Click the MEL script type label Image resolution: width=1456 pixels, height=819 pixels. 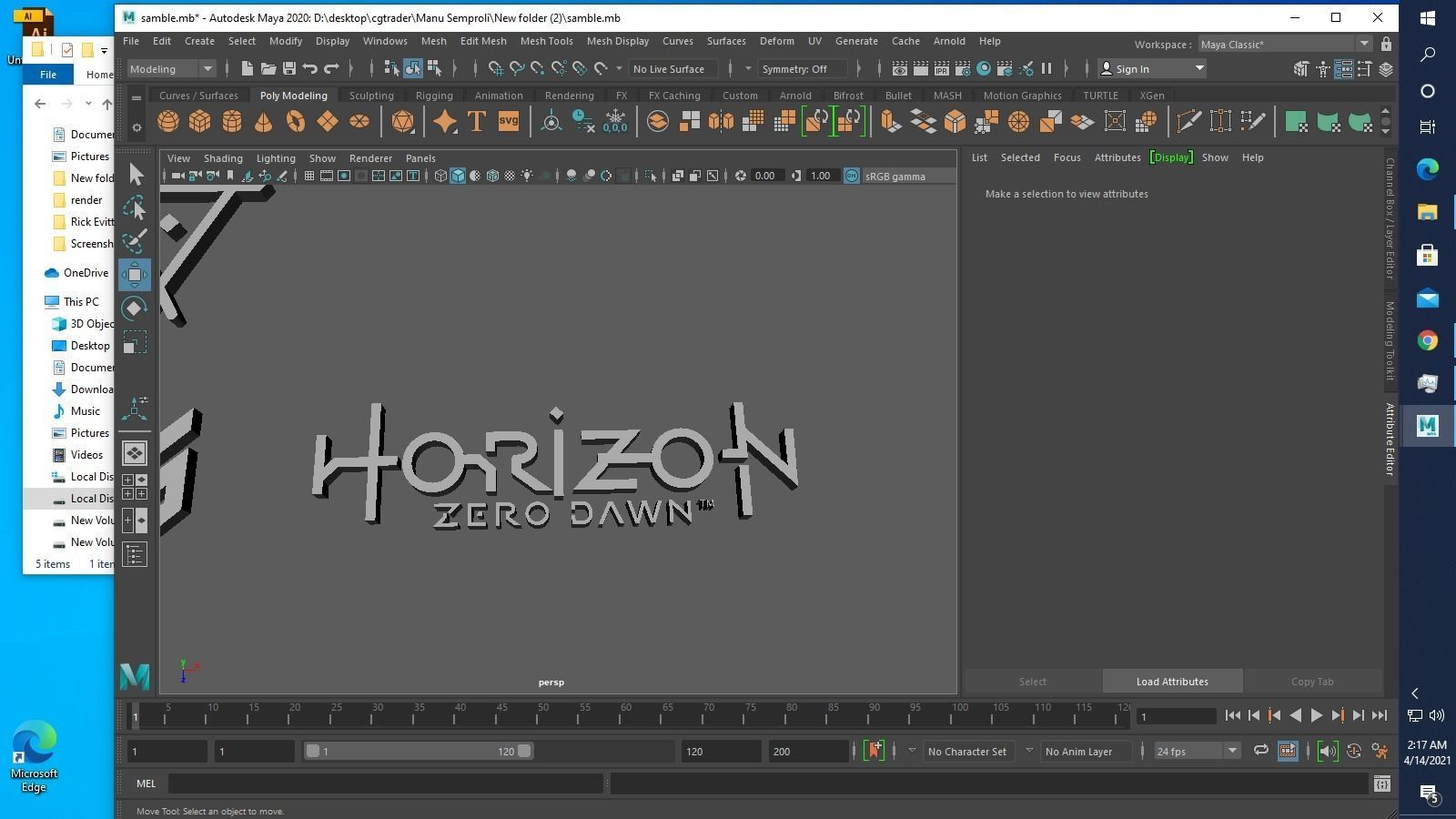(146, 783)
